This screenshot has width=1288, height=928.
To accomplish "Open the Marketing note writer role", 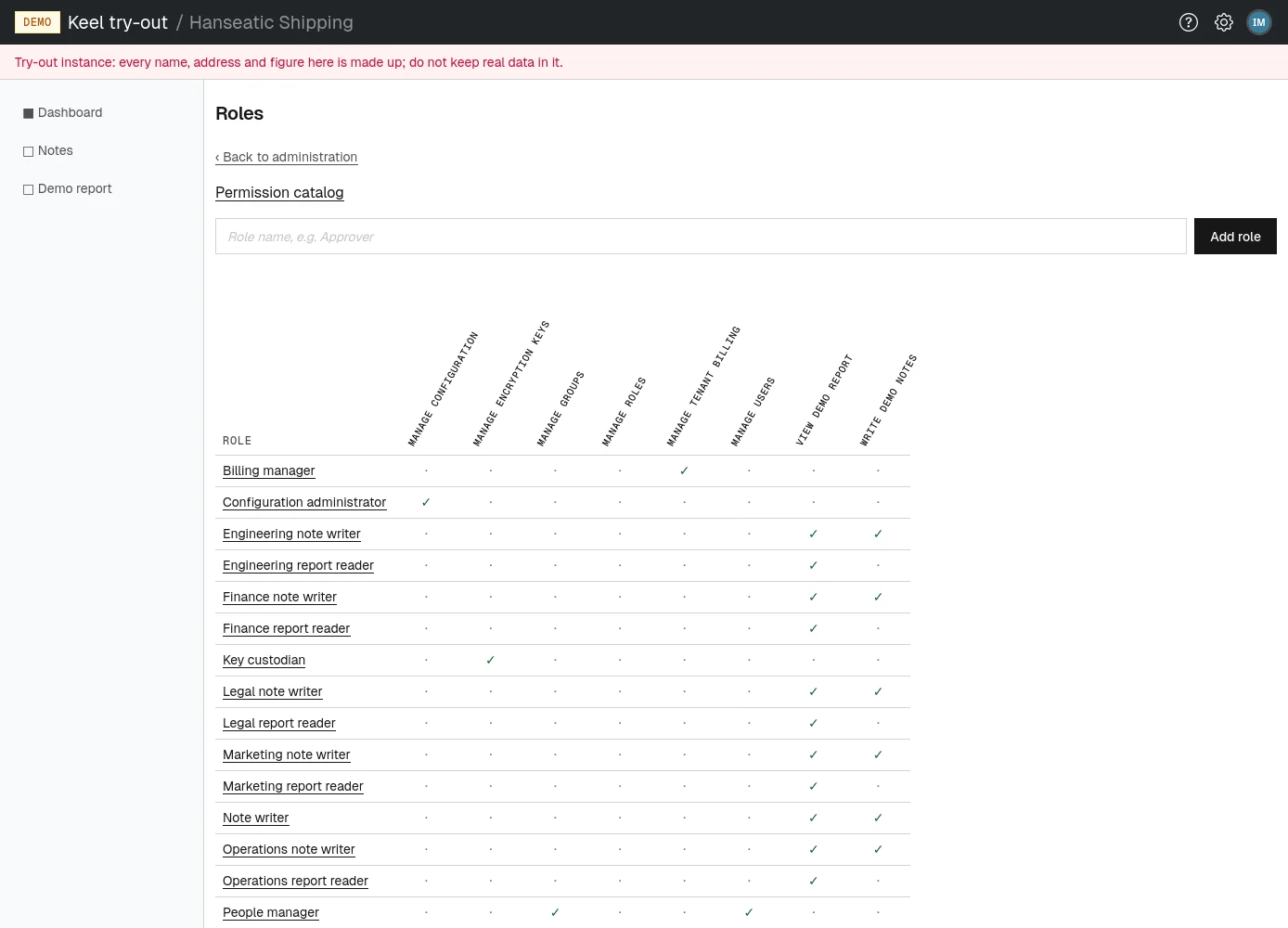I will tap(286, 754).
